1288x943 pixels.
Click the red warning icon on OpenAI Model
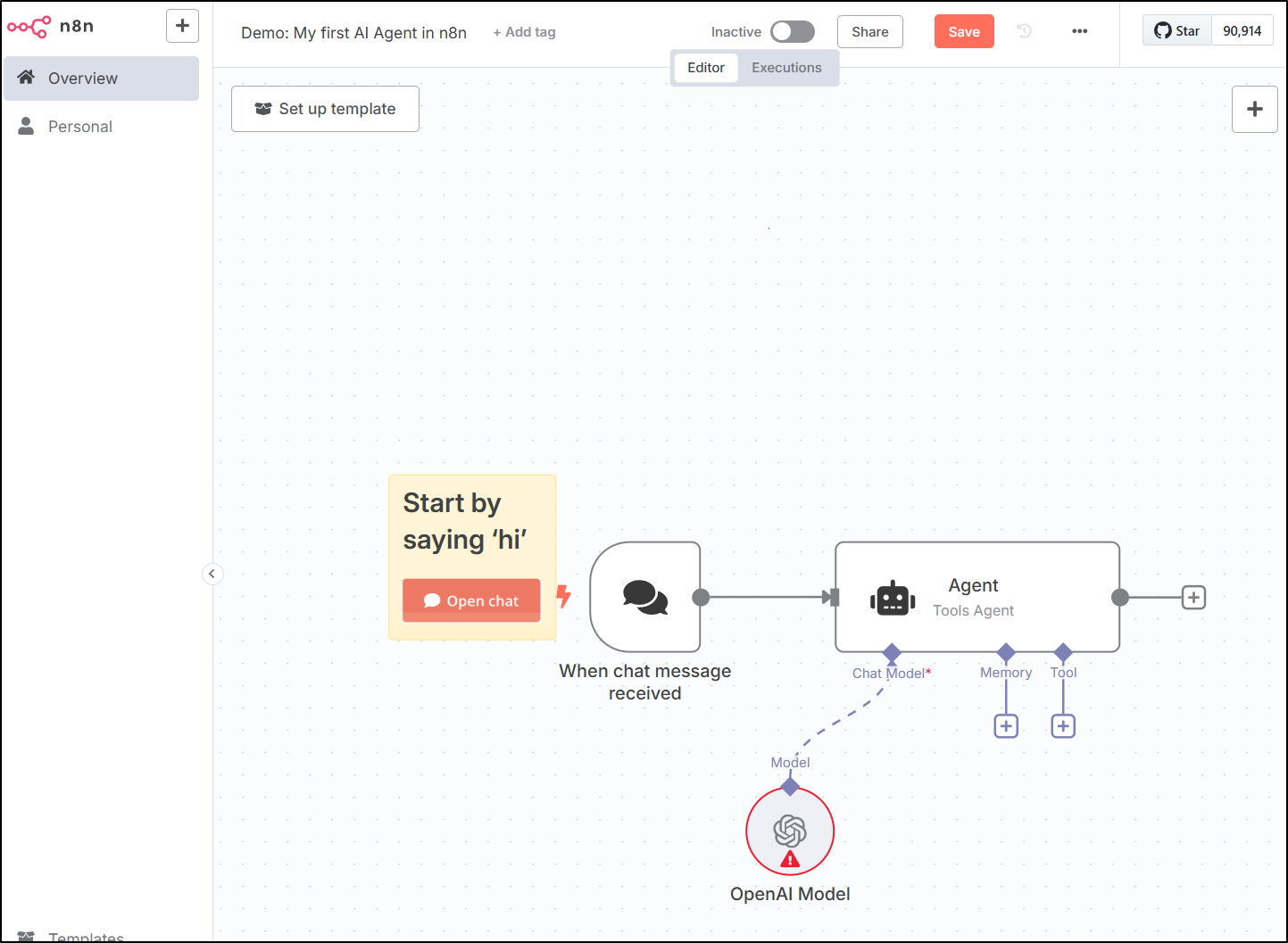tap(790, 859)
